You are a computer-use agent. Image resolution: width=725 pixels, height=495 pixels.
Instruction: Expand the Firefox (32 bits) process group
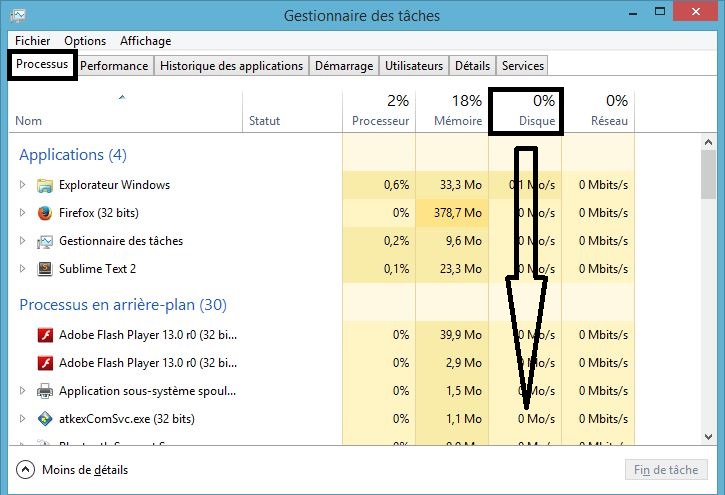[22, 213]
